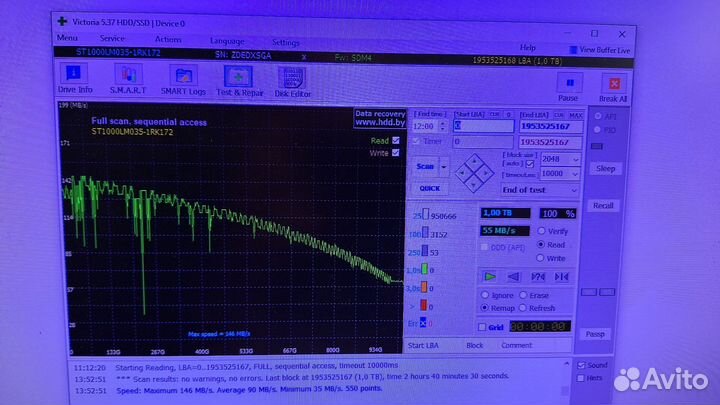The height and width of the screenshot is (405, 720).
Task: Open the timeout 10000 dropdown
Action: coord(558,174)
